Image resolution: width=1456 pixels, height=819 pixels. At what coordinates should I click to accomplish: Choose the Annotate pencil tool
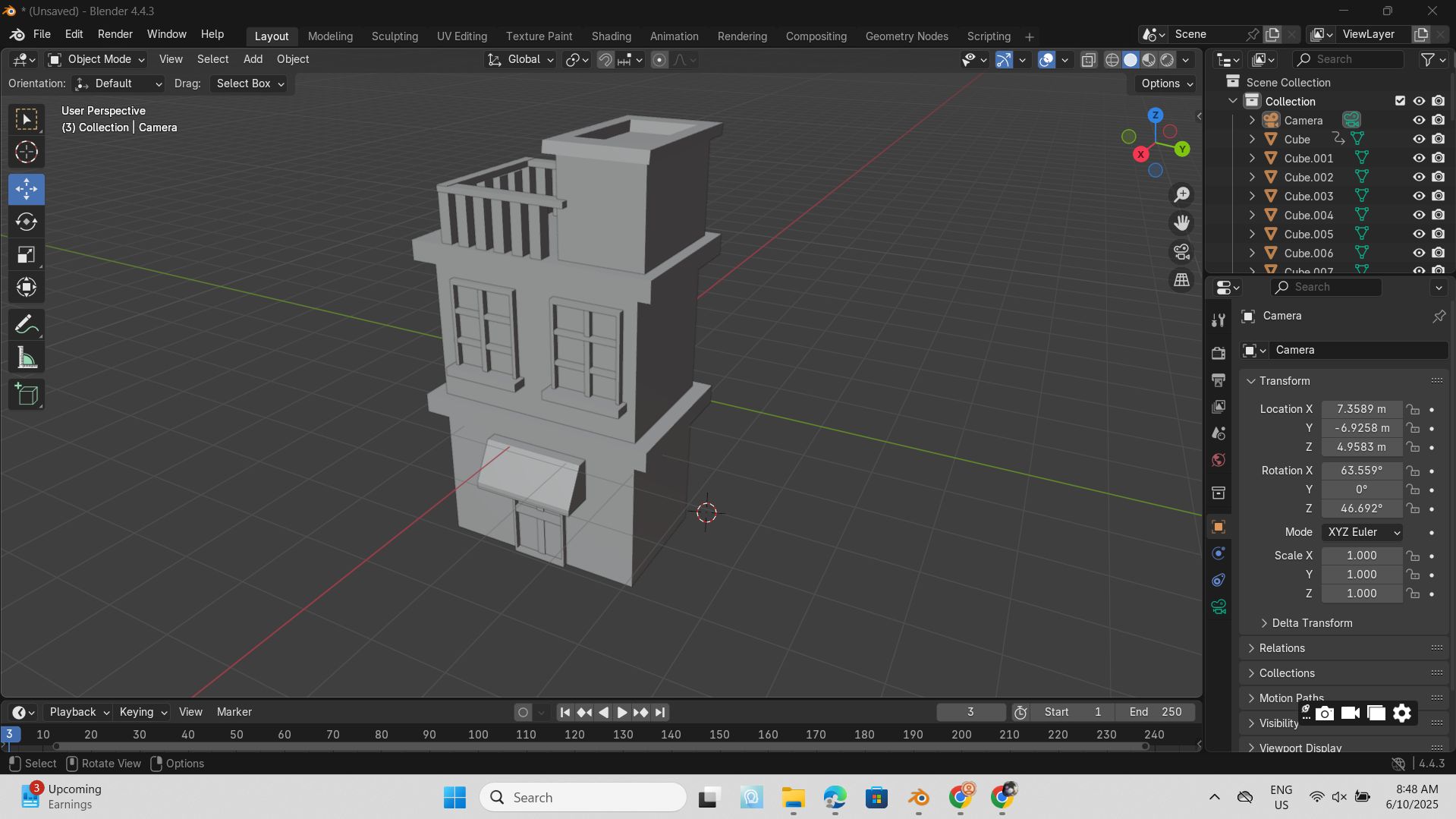27,325
